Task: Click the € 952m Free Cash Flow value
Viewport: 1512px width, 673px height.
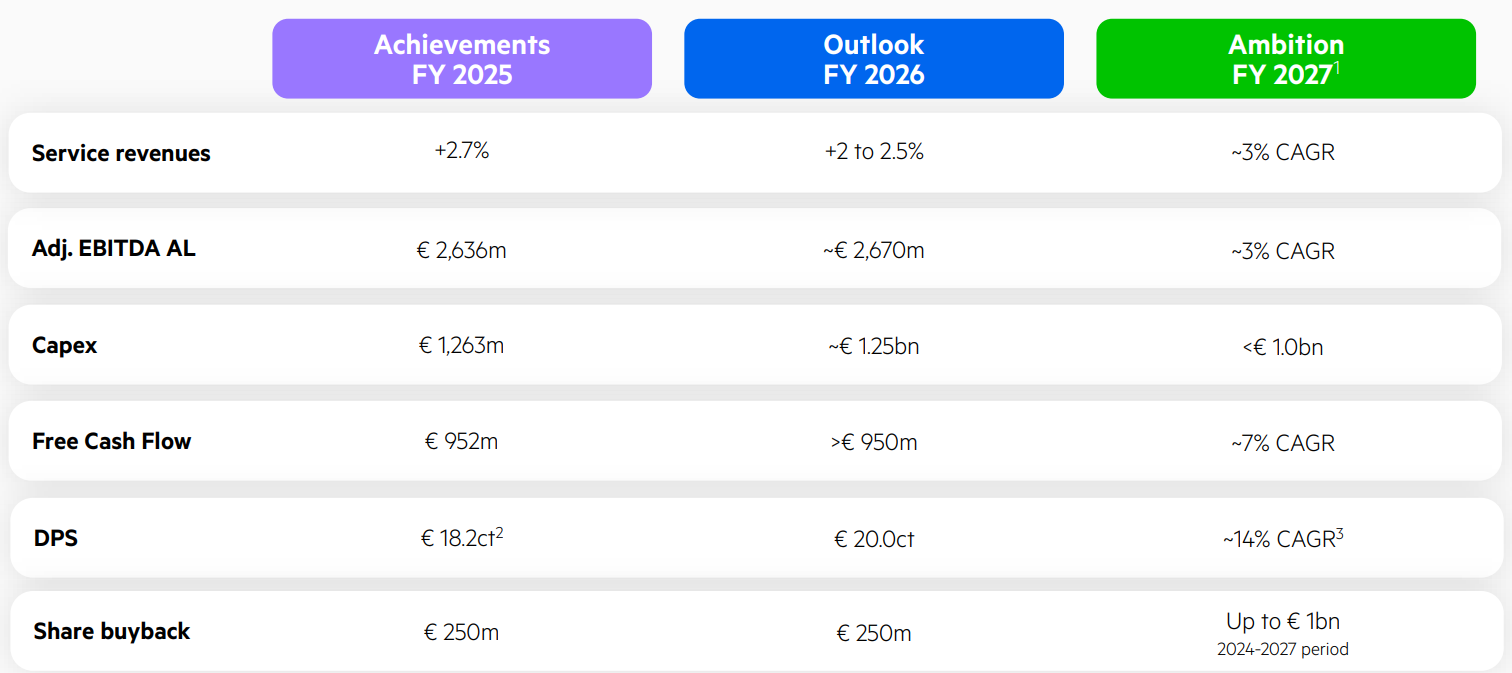Action: point(461,441)
